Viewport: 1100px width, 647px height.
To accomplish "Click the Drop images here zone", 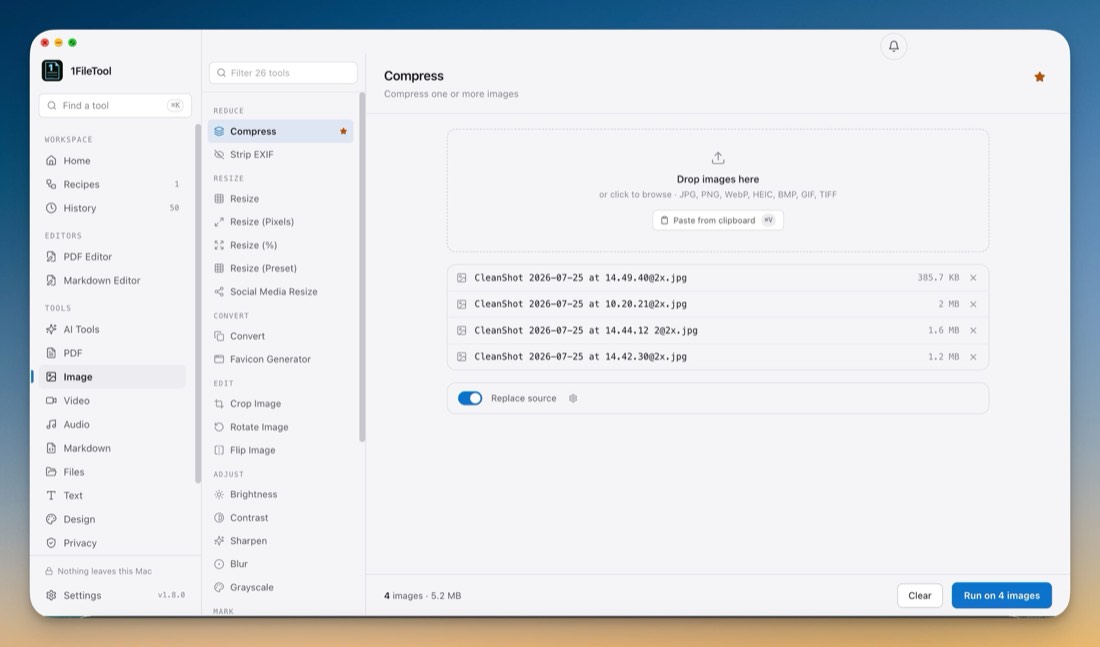I will pyautogui.click(x=718, y=190).
